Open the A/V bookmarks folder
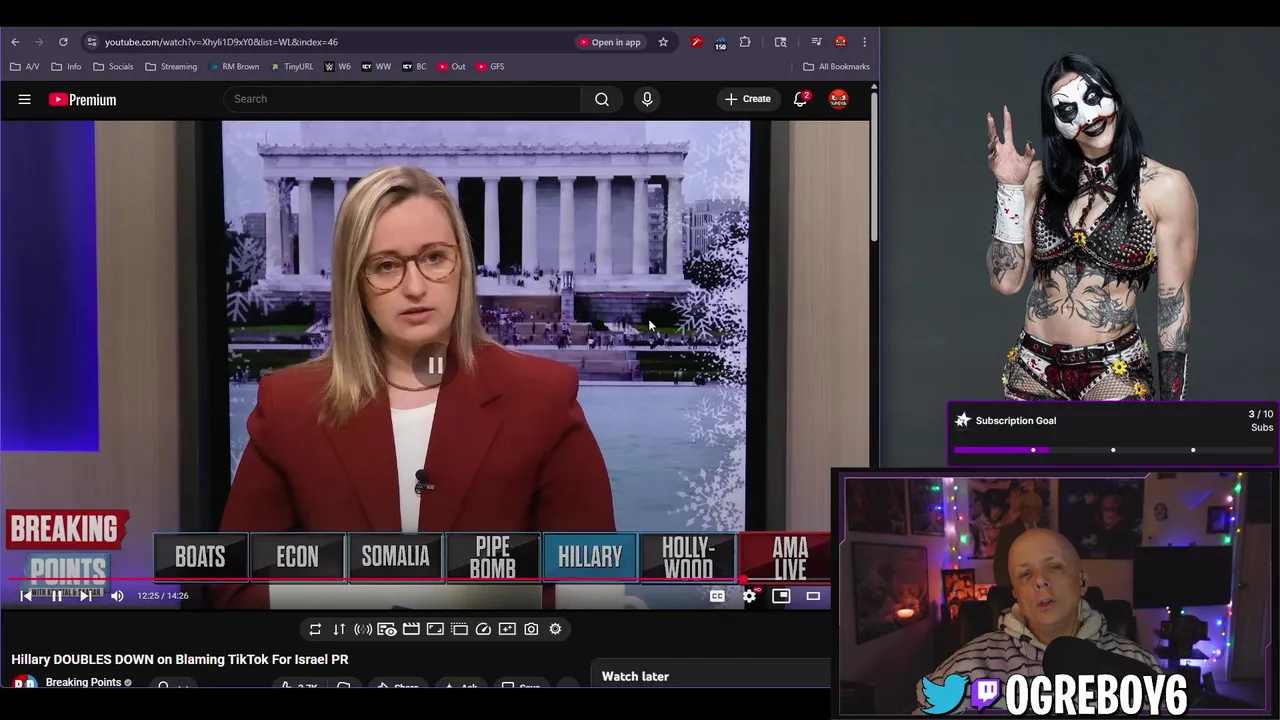 pyautogui.click(x=25, y=66)
